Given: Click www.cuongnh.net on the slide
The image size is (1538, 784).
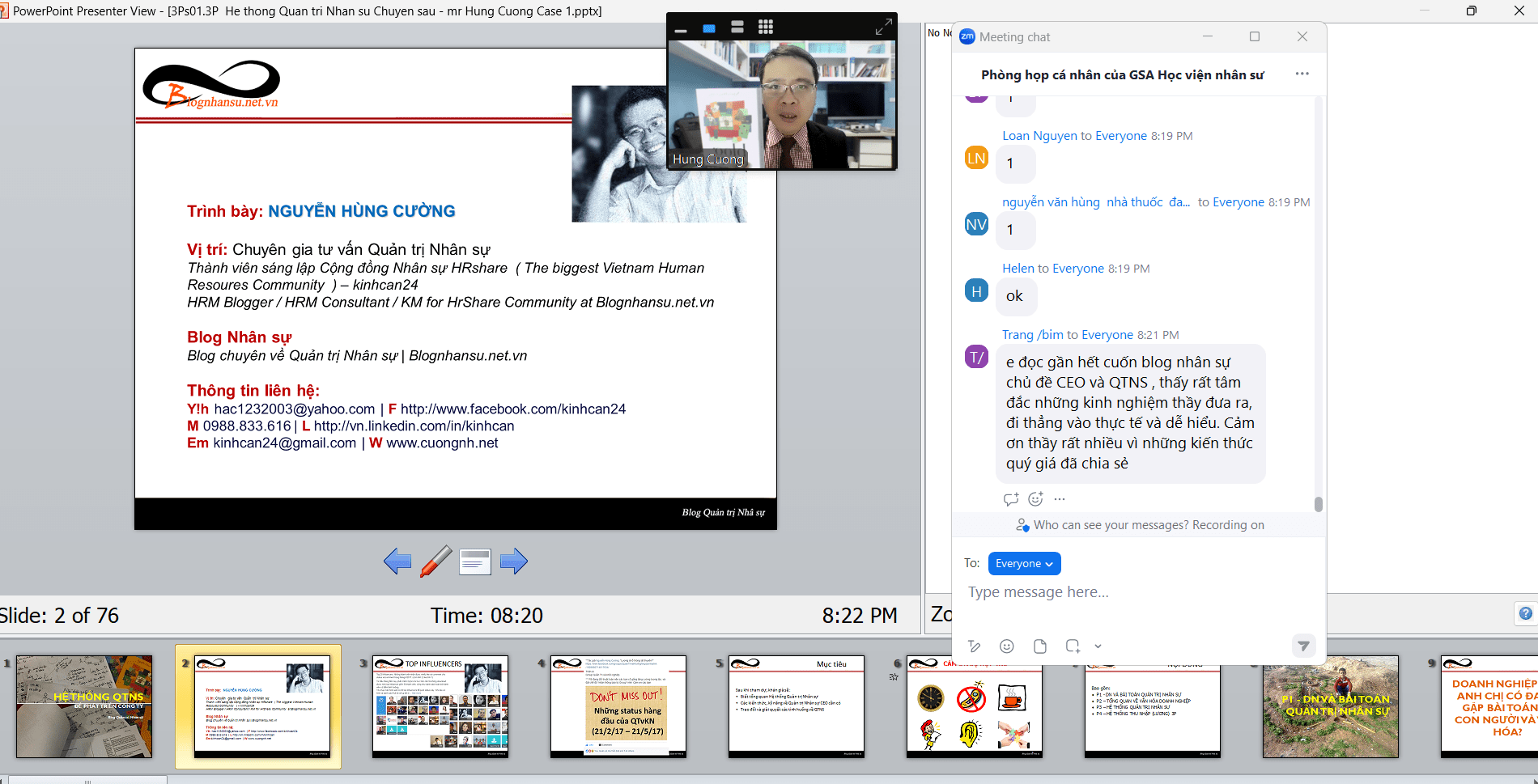Looking at the screenshot, I should [442, 443].
